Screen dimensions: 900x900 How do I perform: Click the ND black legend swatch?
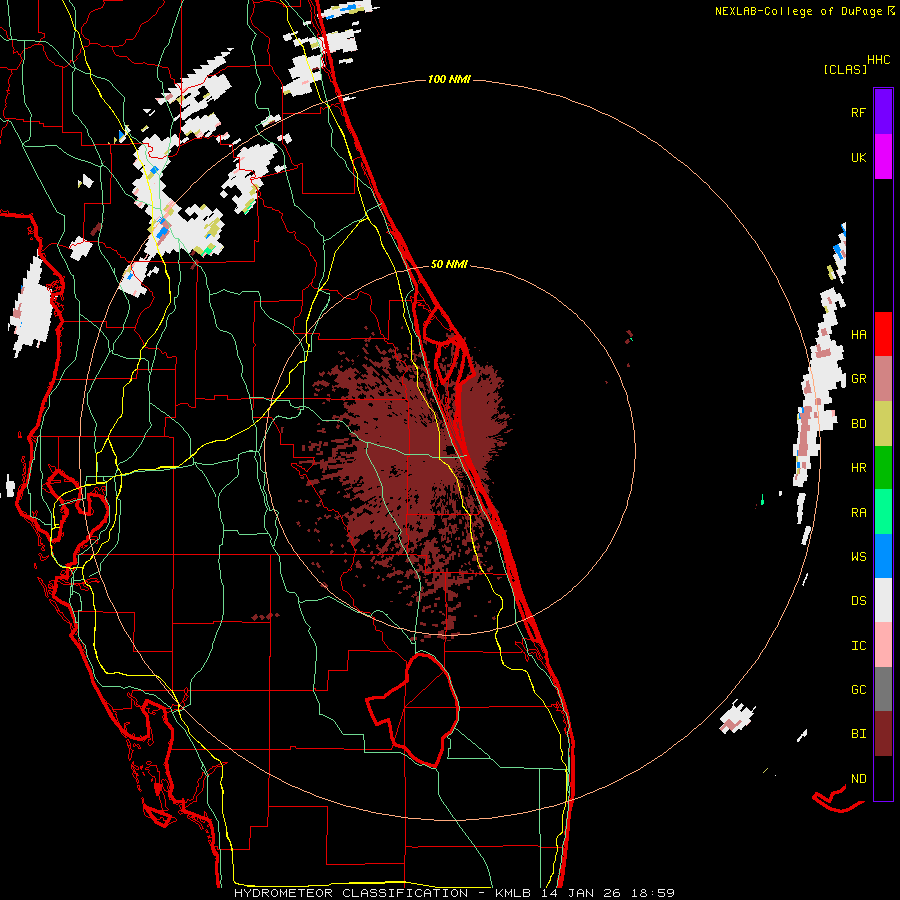click(x=883, y=778)
